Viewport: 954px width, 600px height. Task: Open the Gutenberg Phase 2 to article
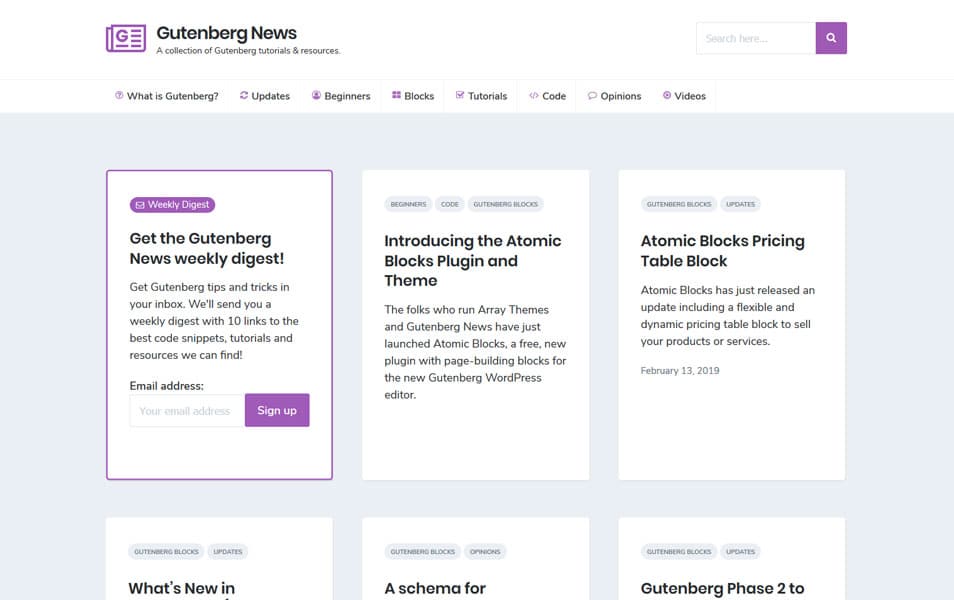coord(722,589)
